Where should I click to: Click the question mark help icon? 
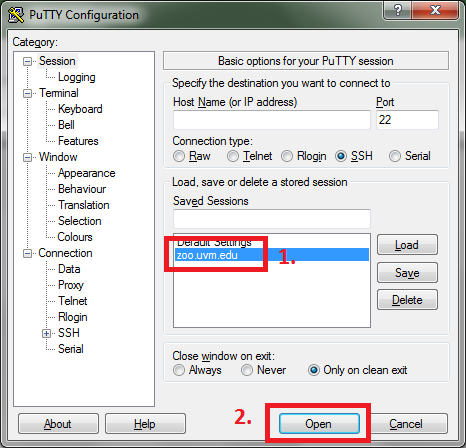click(398, 10)
